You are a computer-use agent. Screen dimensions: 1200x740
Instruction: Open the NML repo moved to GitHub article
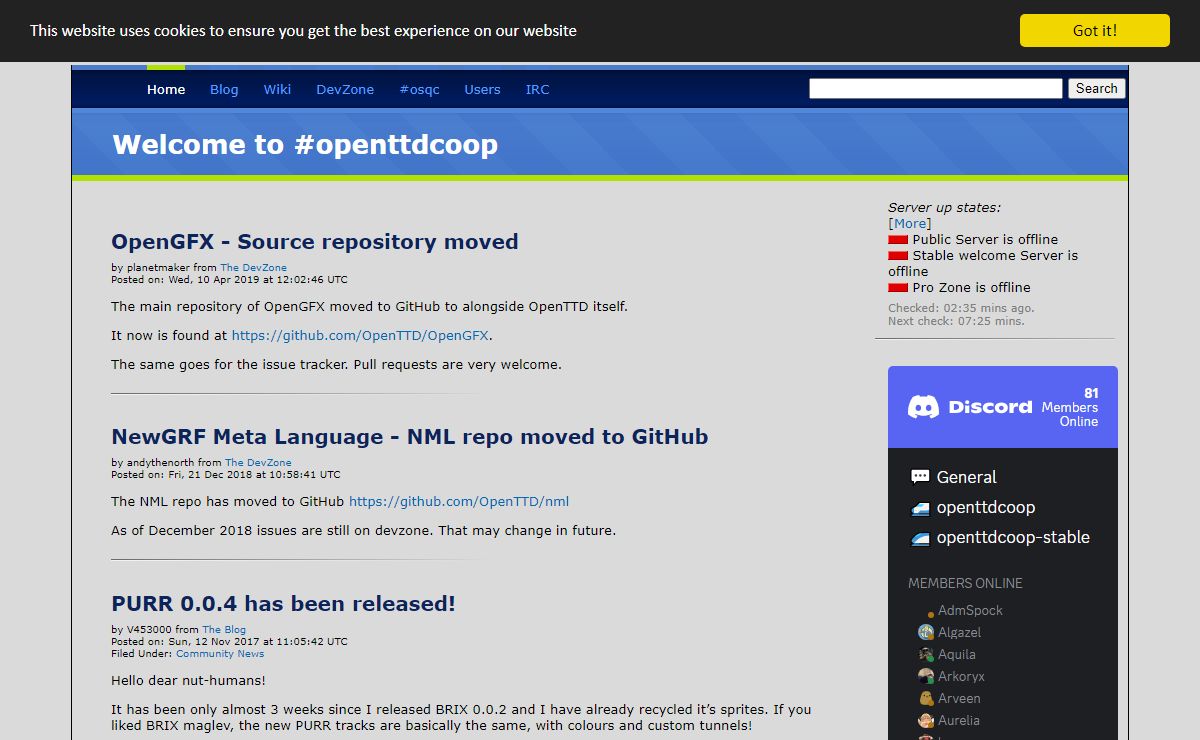[x=410, y=437]
